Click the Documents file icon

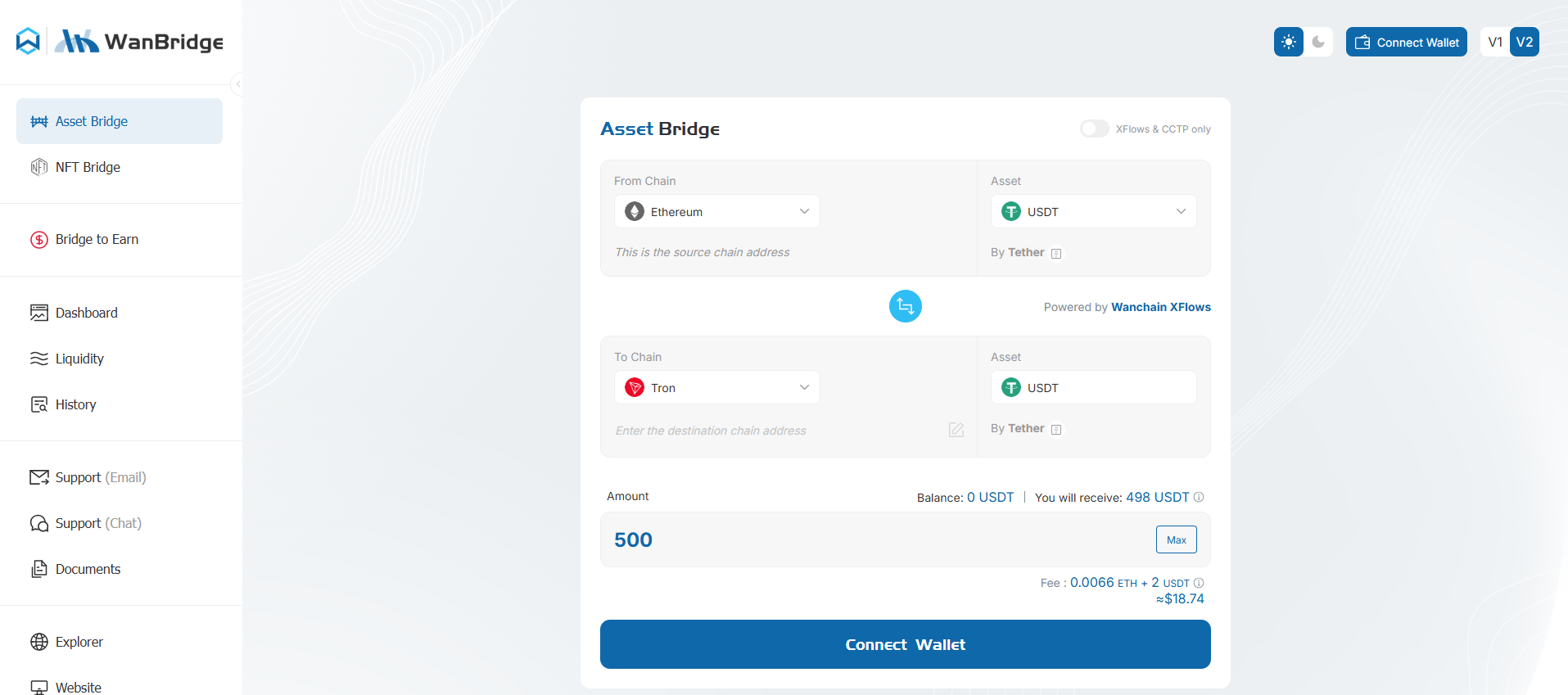coord(39,569)
